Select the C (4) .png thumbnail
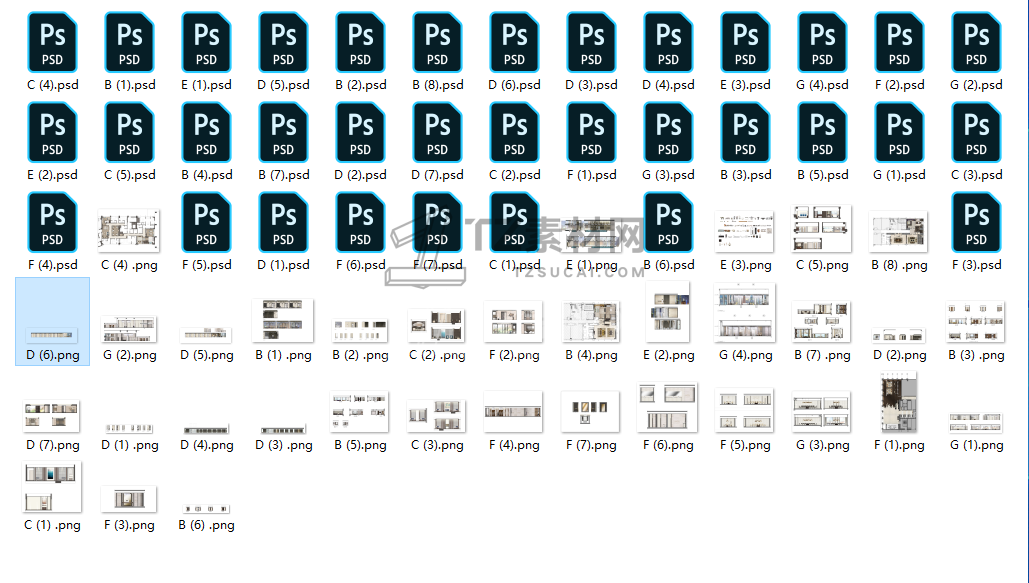Image resolution: width=1029 pixels, height=583 pixels. pyautogui.click(x=129, y=230)
